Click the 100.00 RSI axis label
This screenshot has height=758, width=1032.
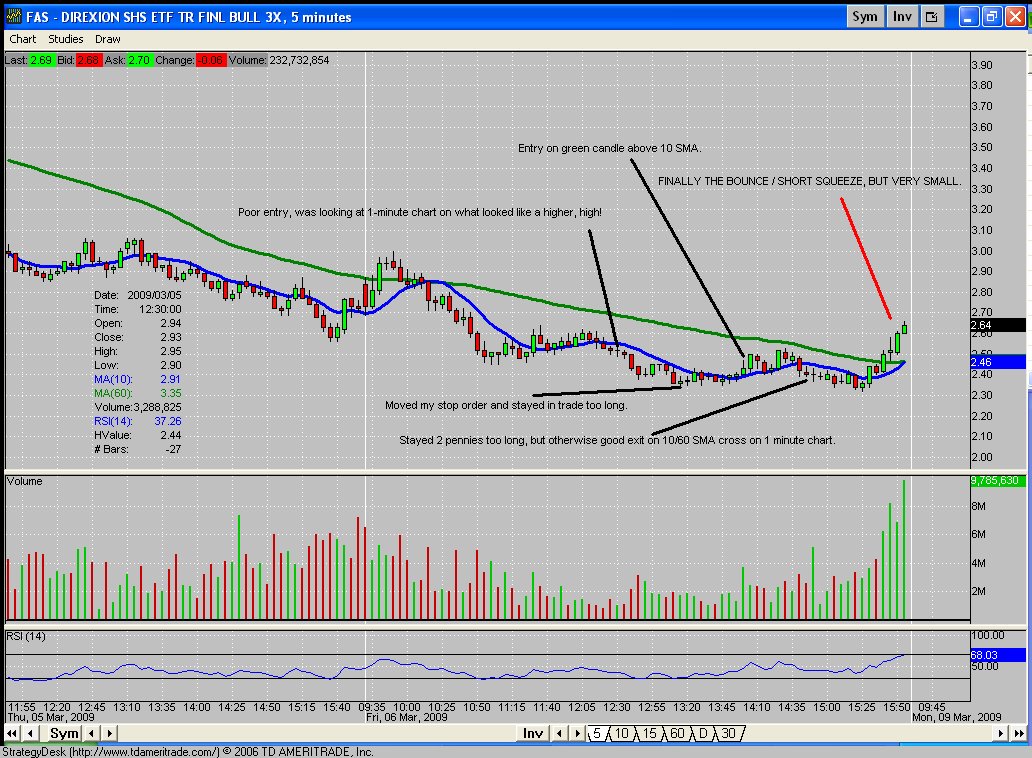tap(988, 635)
